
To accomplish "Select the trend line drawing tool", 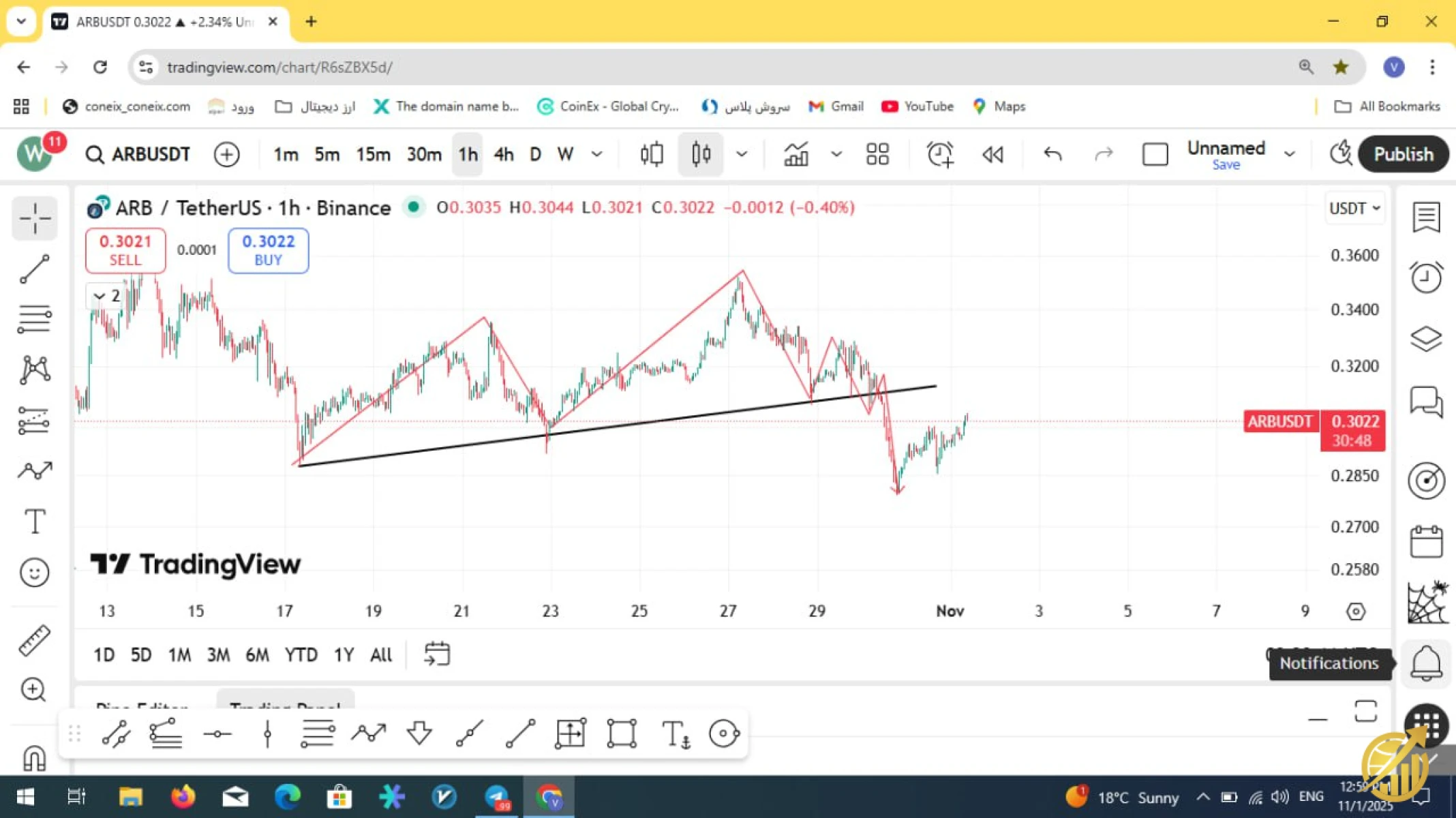I will (x=35, y=269).
